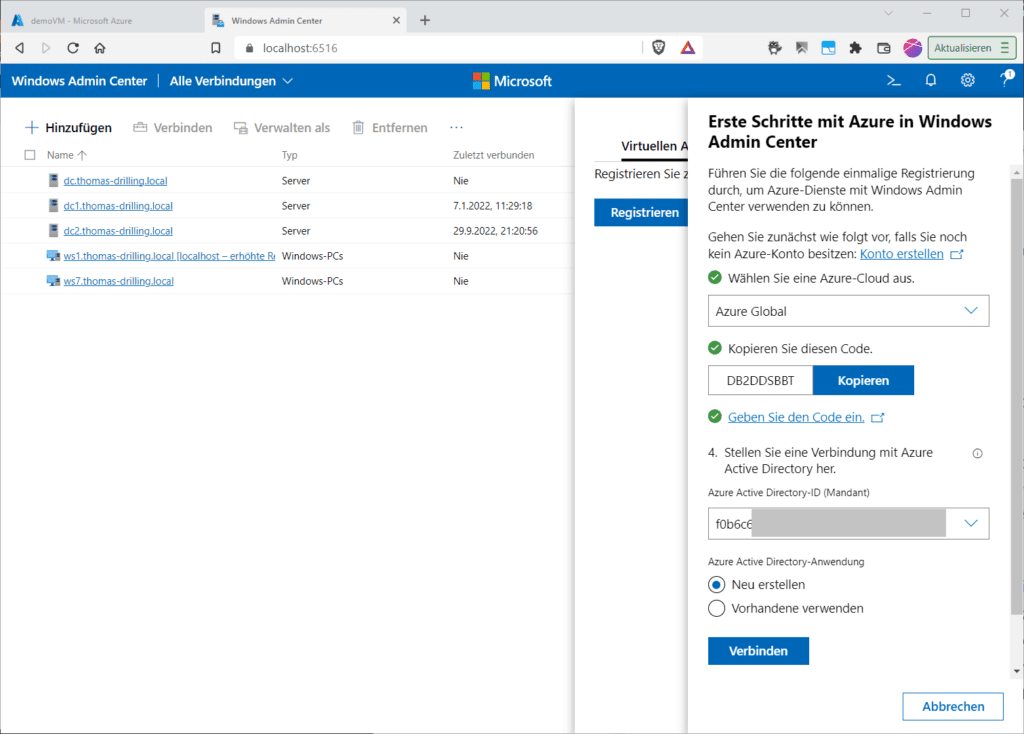1024x734 pixels.
Task: Open external link icon after Konto erstellen
Action: (x=957, y=254)
